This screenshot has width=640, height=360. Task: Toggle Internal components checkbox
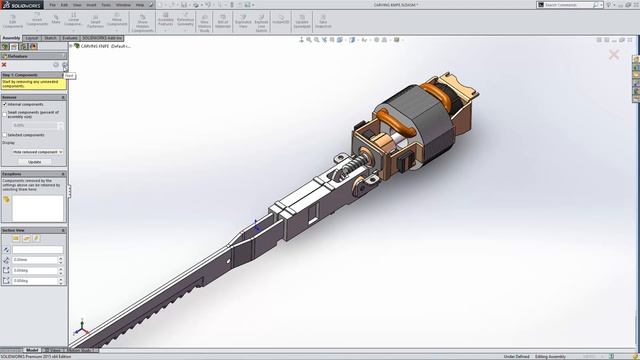(5, 104)
